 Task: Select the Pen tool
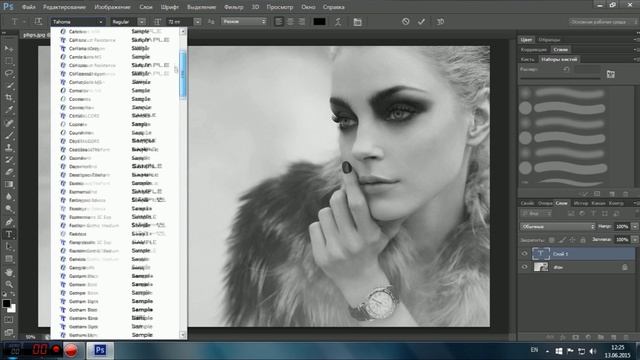(x=9, y=222)
